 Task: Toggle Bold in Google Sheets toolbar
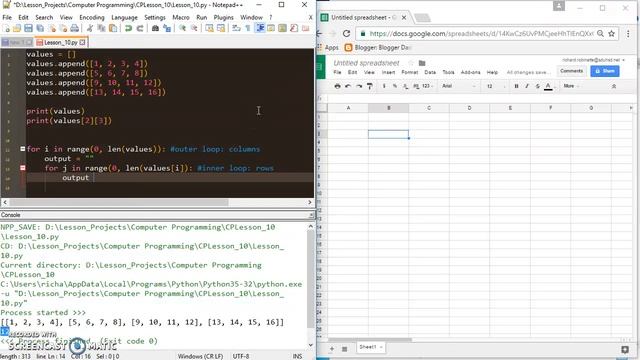(516, 86)
